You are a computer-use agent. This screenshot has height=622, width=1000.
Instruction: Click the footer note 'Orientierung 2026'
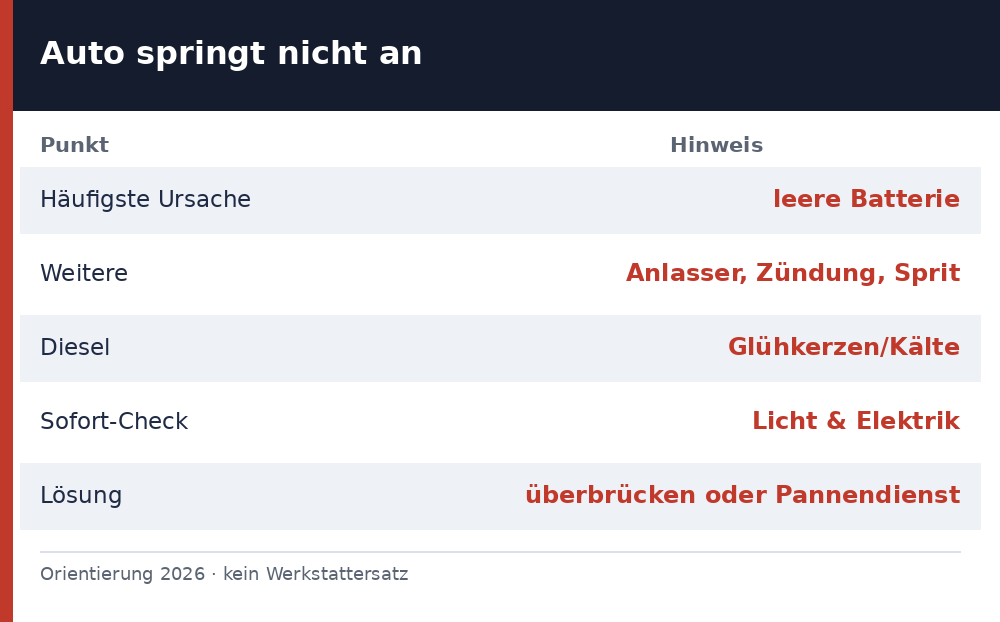tap(122, 574)
